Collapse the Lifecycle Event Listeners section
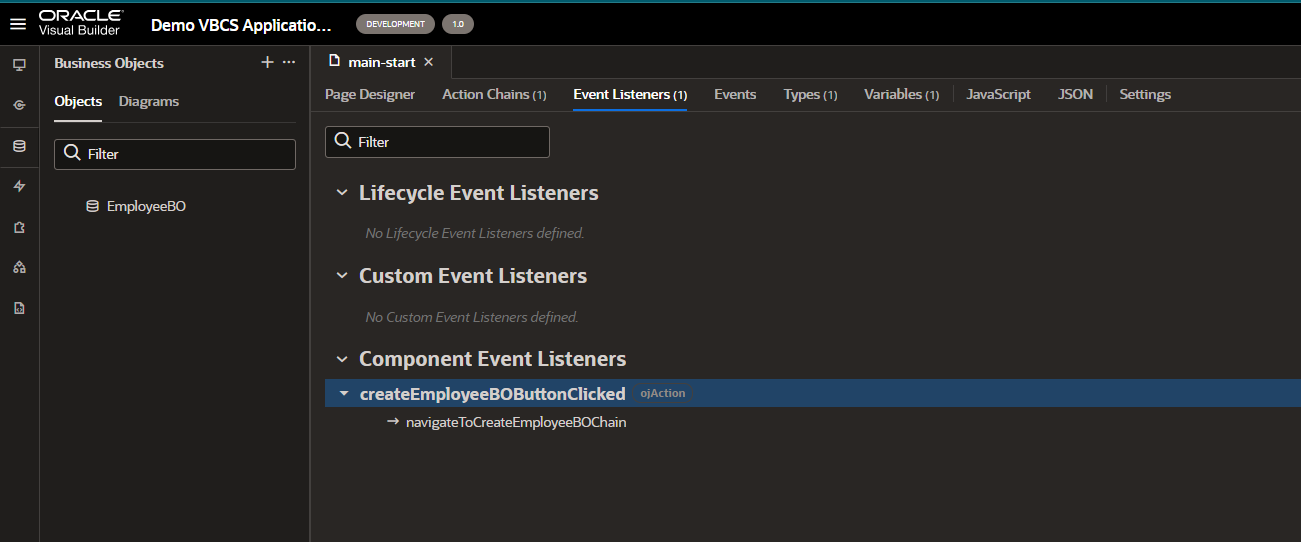 click(x=342, y=193)
